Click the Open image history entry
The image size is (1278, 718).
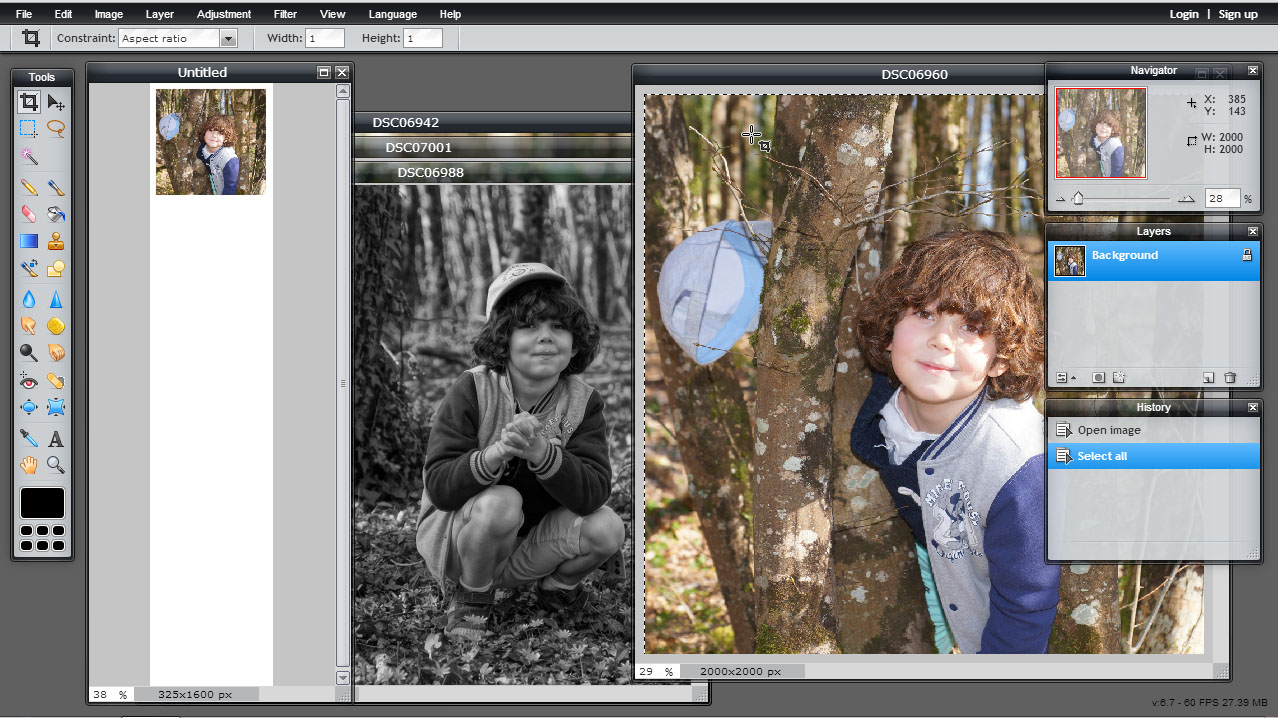click(1108, 430)
